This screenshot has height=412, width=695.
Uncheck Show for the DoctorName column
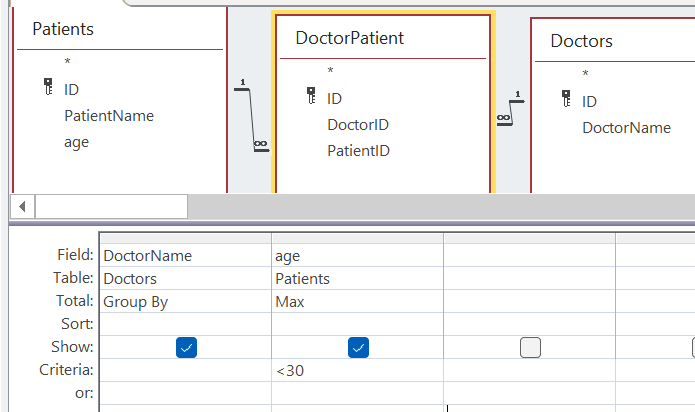point(186,347)
